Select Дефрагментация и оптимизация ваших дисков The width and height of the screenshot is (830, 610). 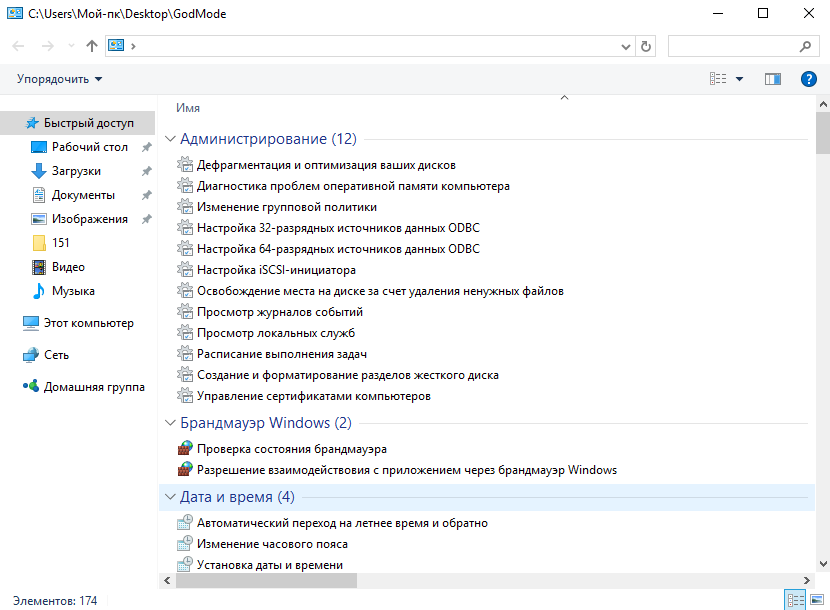pyautogui.click(x=326, y=165)
